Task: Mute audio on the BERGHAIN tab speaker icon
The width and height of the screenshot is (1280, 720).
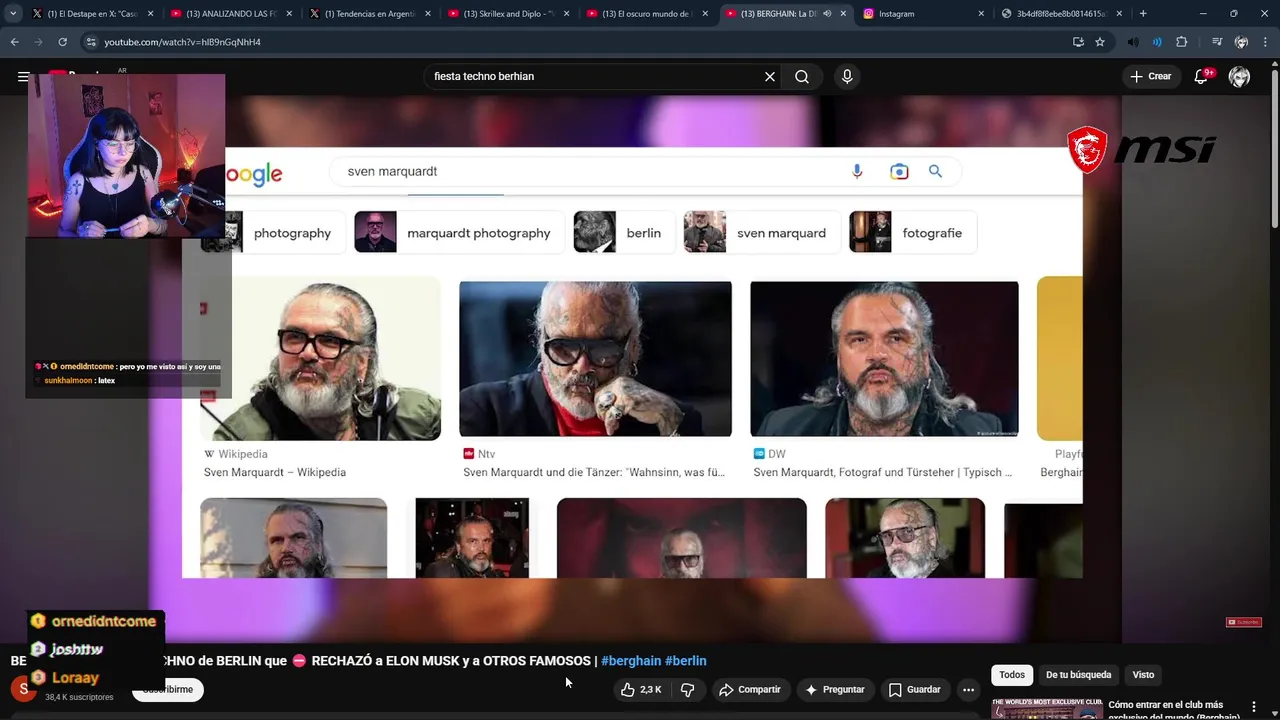Action: click(x=827, y=14)
